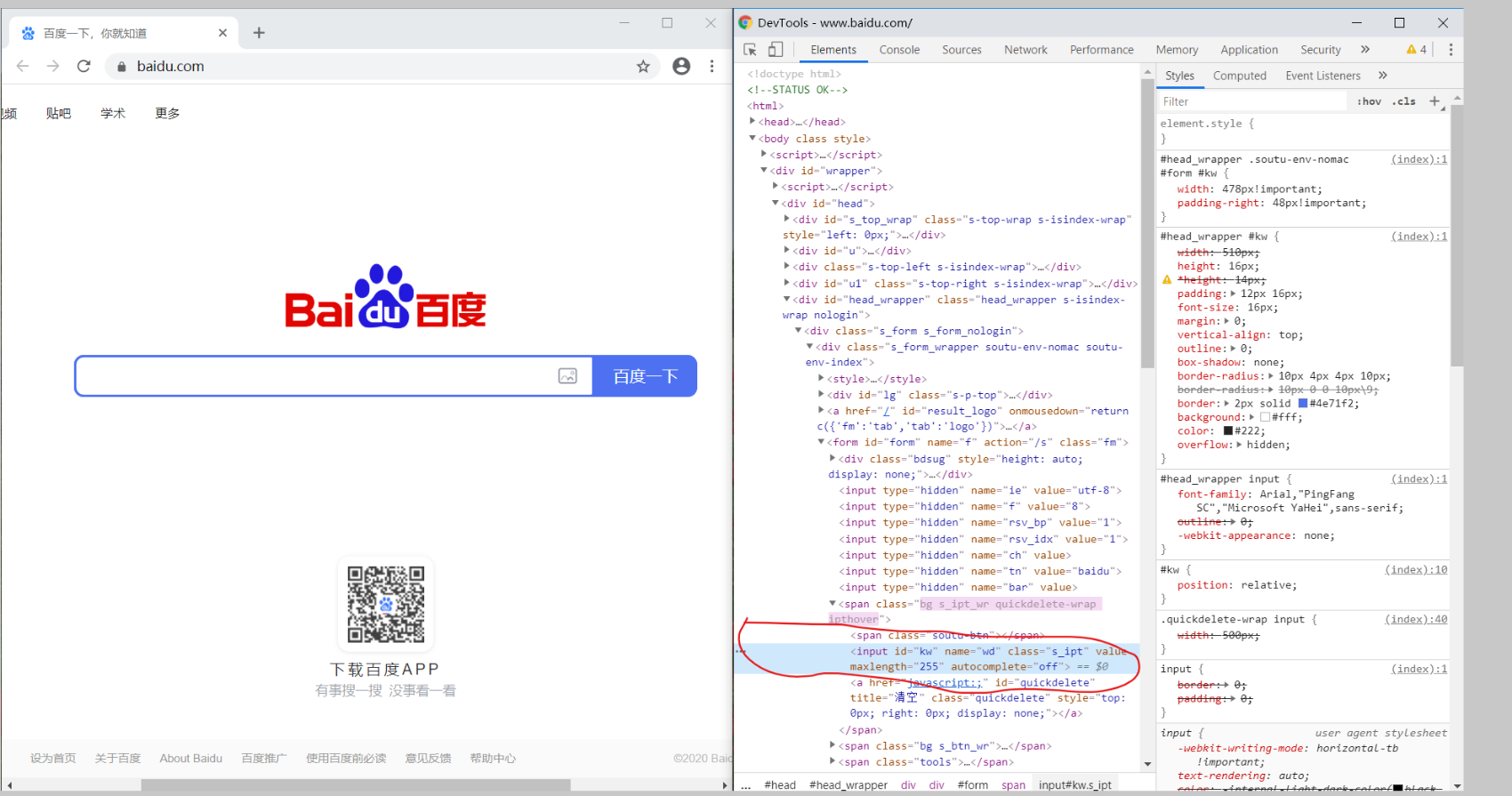Reload the baidu.com page

coord(84,66)
